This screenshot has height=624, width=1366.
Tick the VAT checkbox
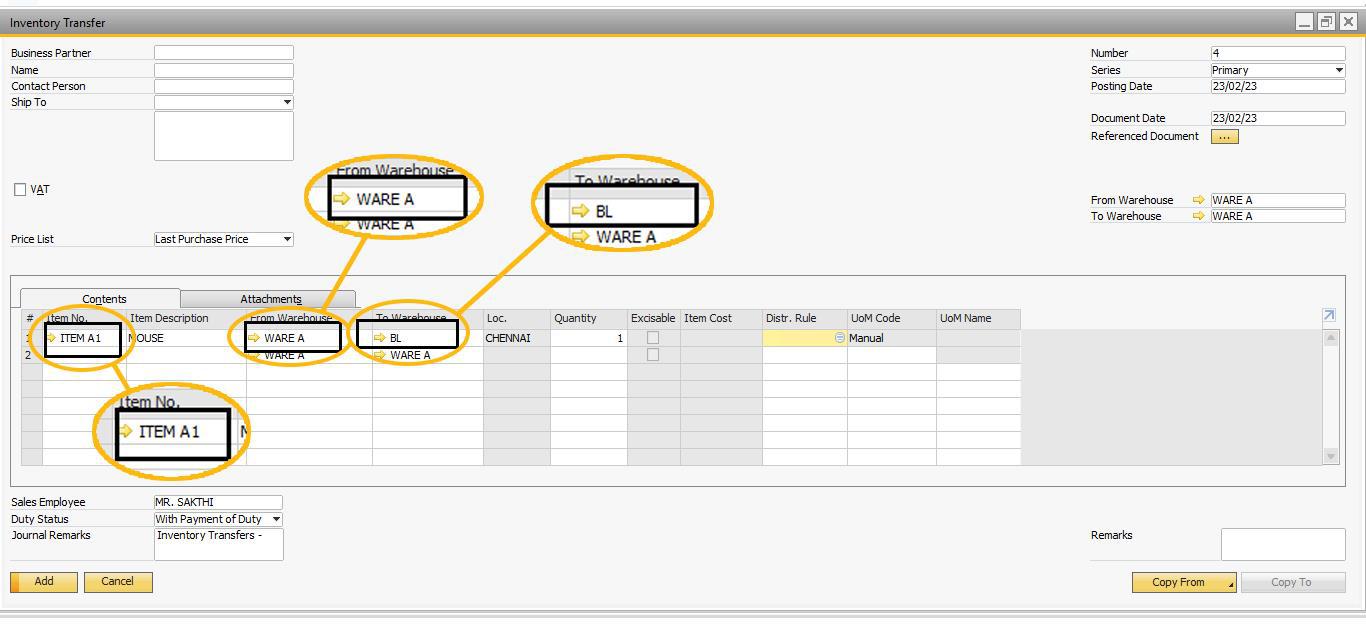20,189
